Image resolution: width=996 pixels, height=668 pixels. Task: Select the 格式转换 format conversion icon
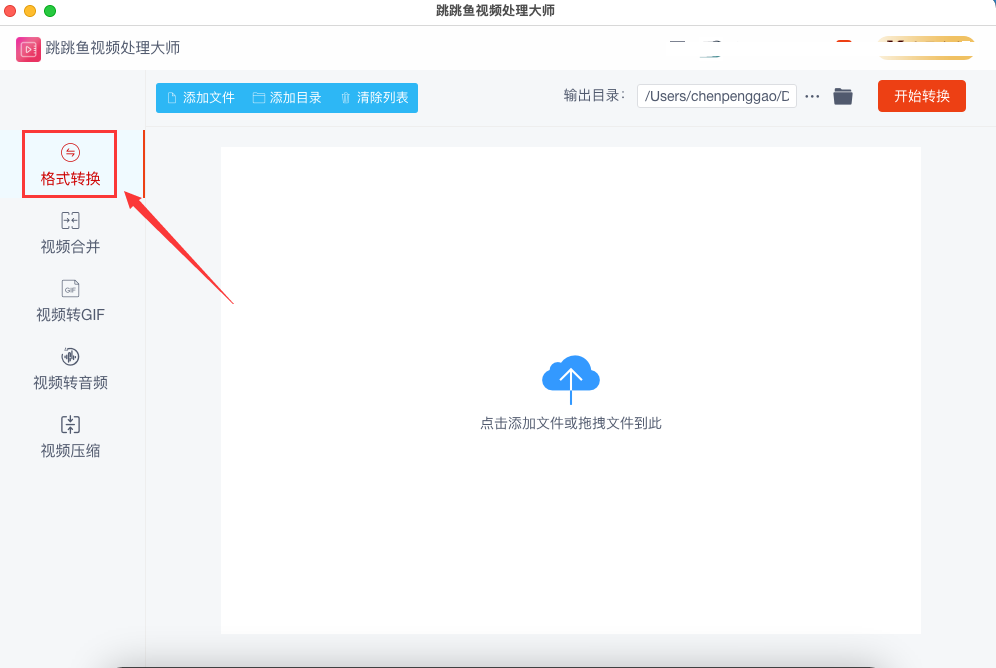[70, 153]
